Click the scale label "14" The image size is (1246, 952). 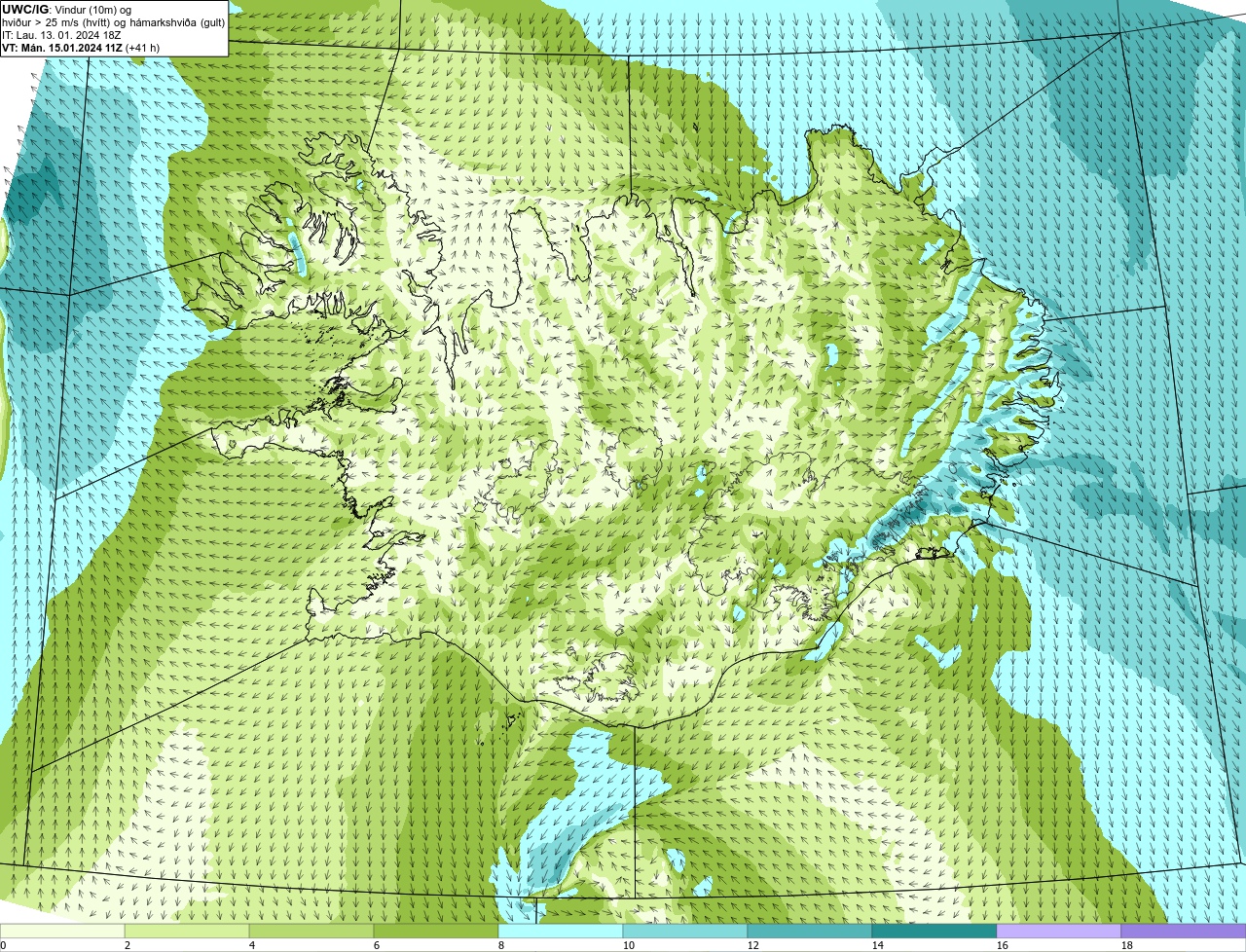click(x=878, y=945)
